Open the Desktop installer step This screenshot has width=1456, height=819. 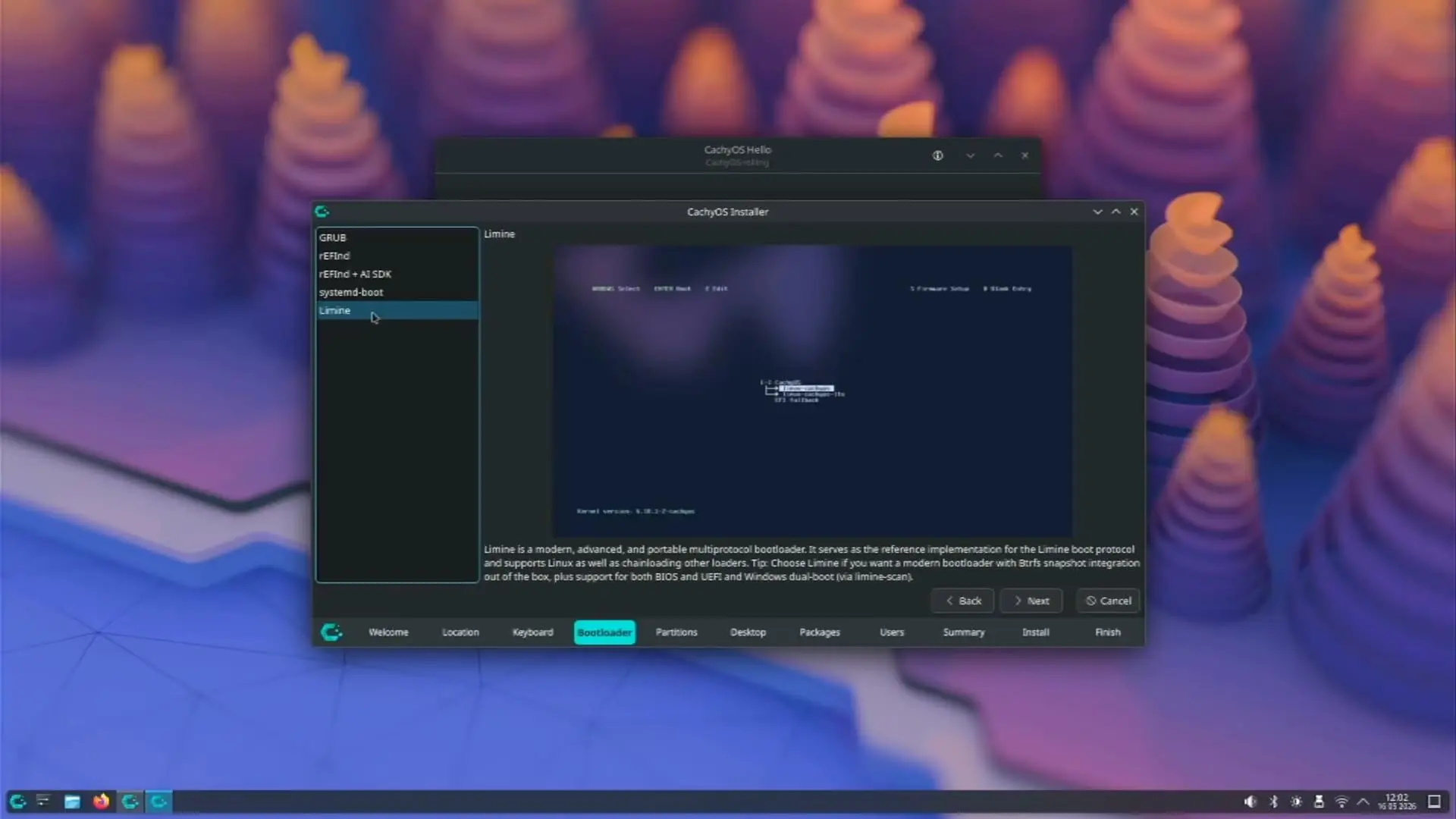tap(748, 632)
